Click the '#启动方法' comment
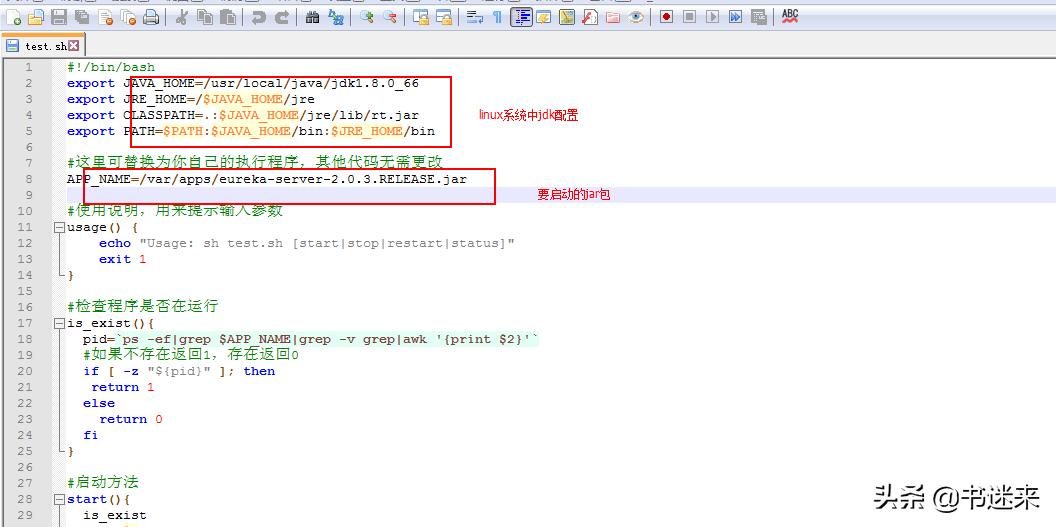The height and width of the screenshot is (527, 1056). click(x=102, y=483)
